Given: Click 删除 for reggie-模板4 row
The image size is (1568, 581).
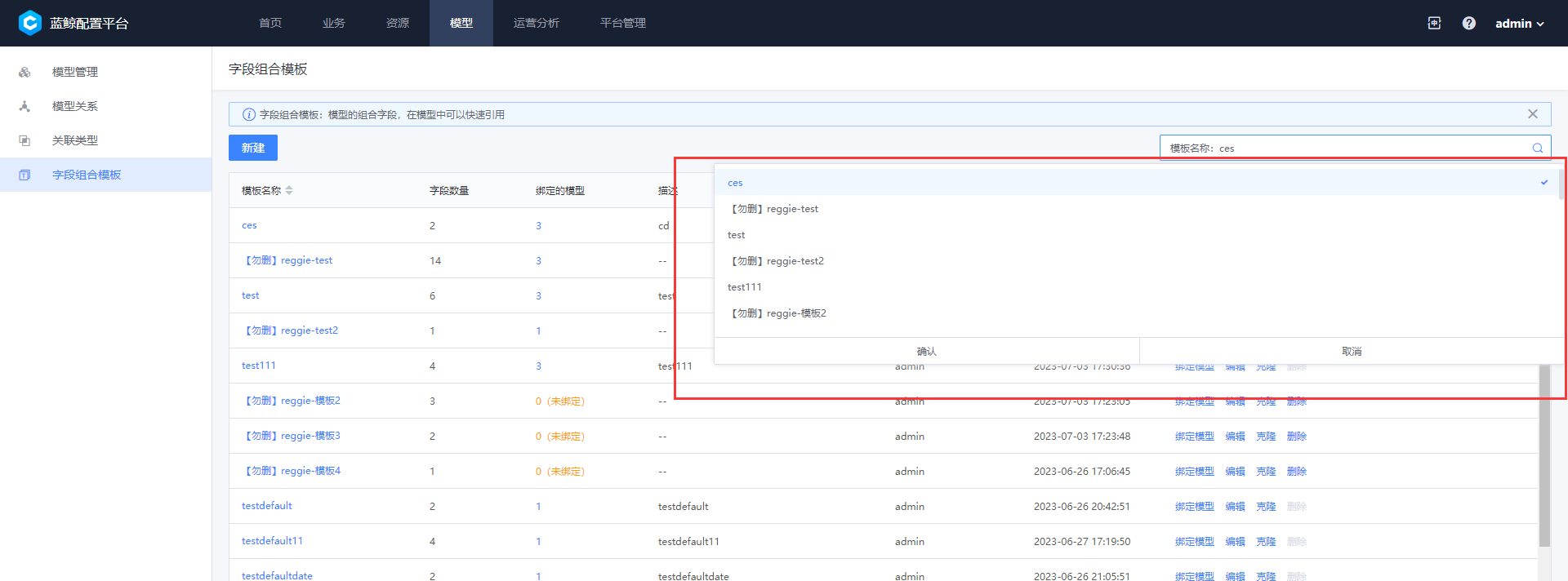Looking at the screenshot, I should (1297, 472).
